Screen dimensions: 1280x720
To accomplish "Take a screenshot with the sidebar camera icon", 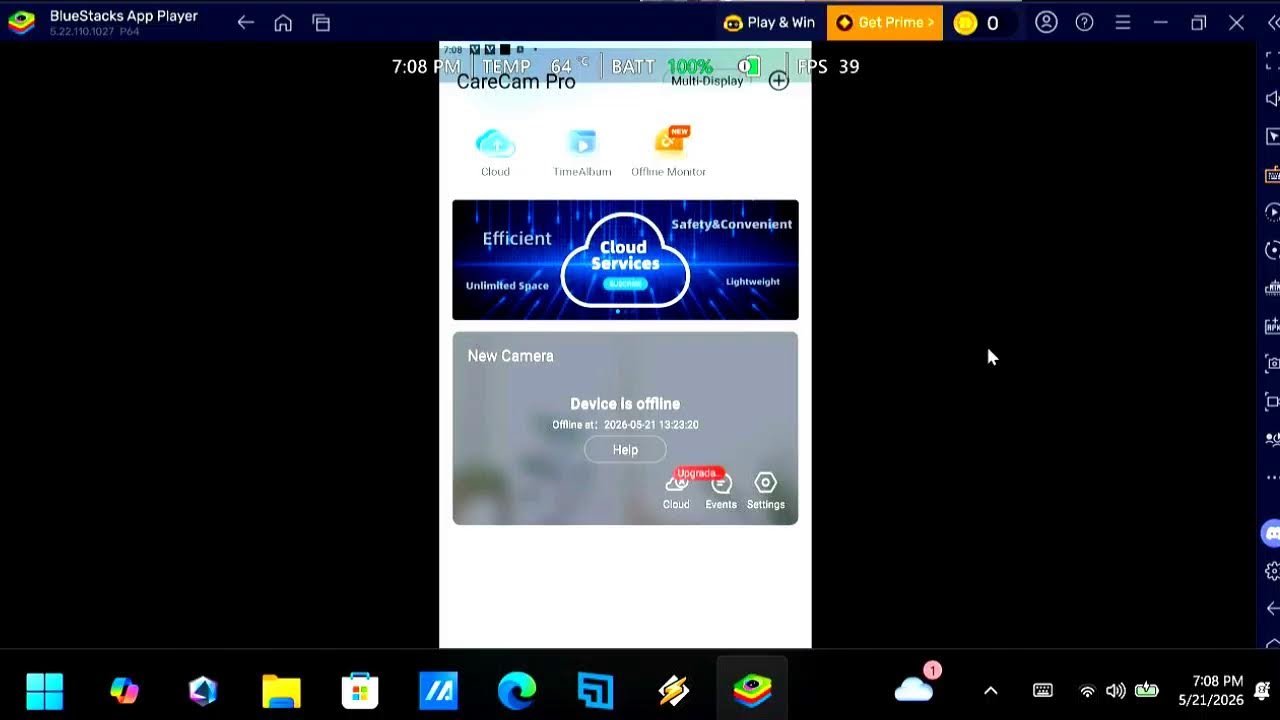I will (1273, 363).
